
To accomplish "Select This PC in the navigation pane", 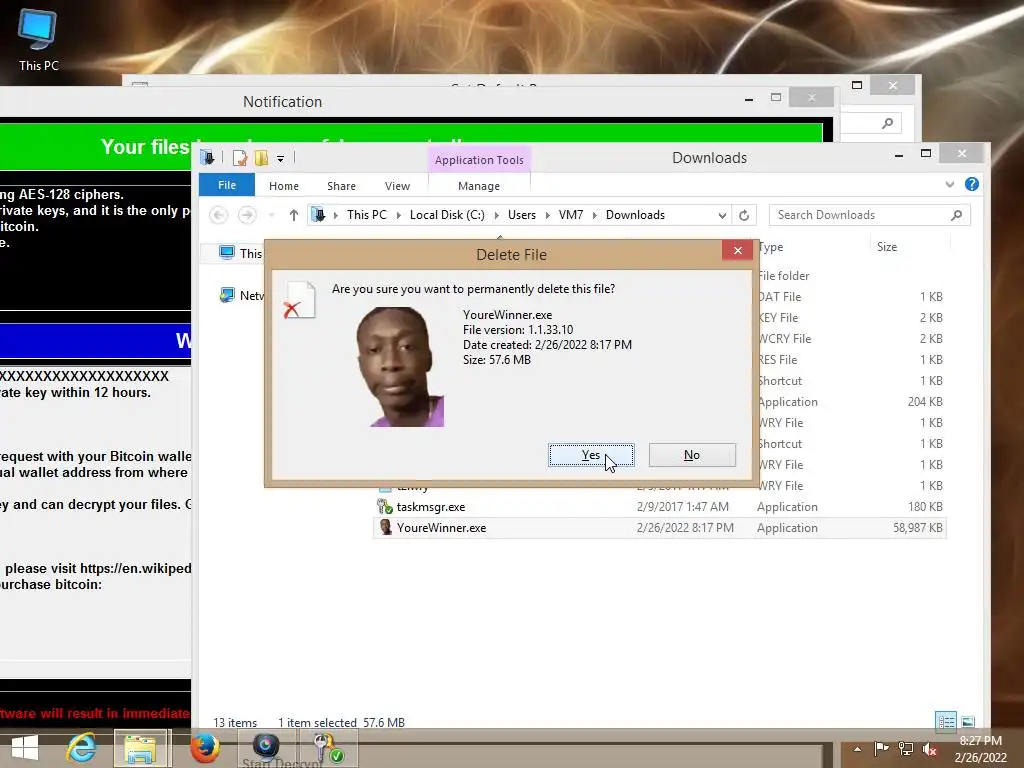I will click(240, 253).
